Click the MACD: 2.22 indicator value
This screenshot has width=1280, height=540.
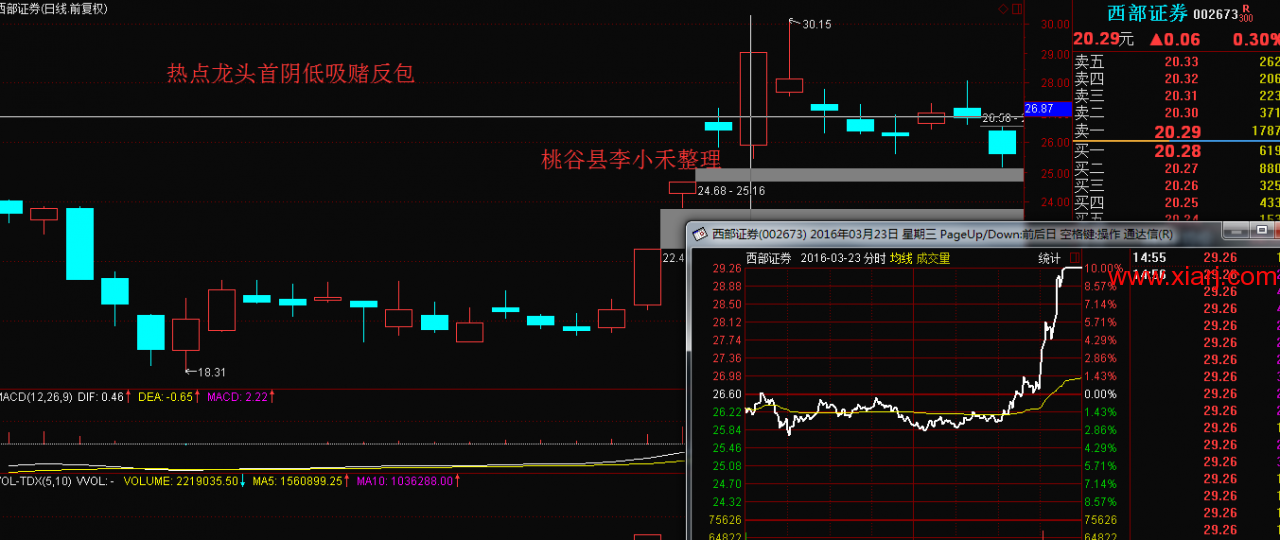tap(240, 397)
